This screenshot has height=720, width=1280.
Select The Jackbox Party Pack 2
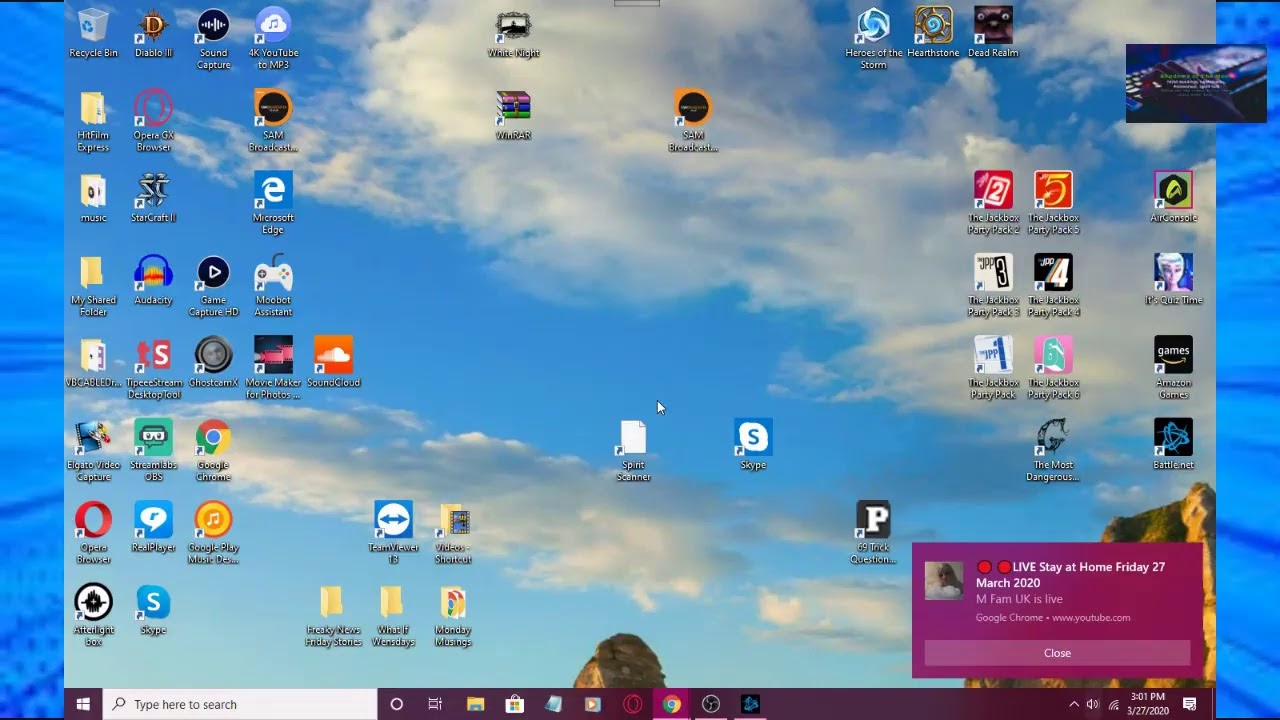(993, 204)
